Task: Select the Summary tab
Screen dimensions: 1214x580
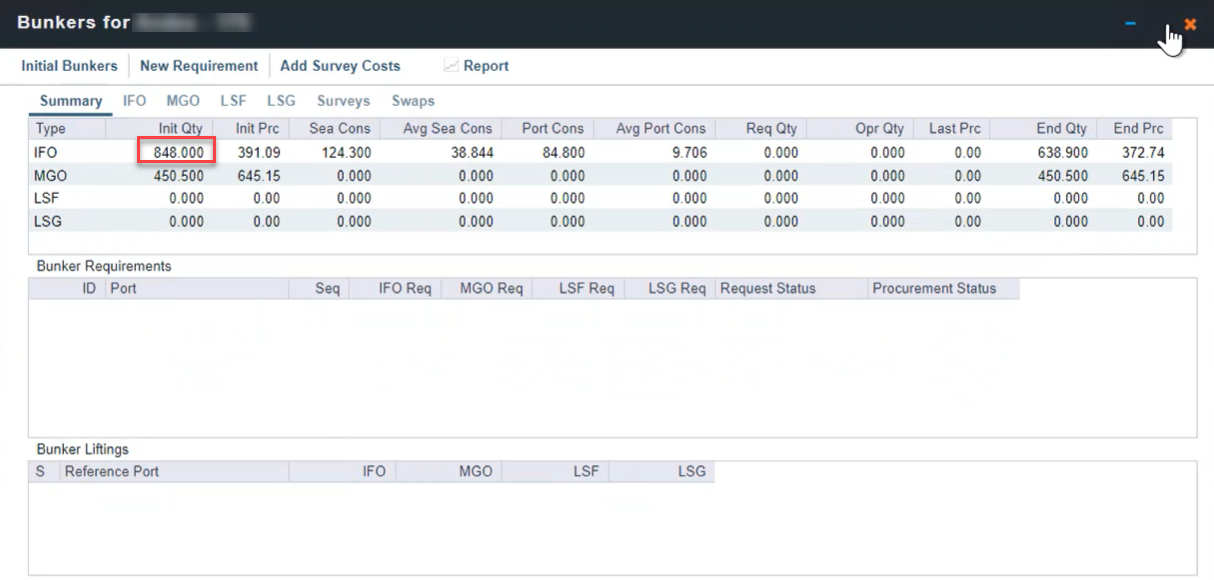Action: click(x=71, y=101)
